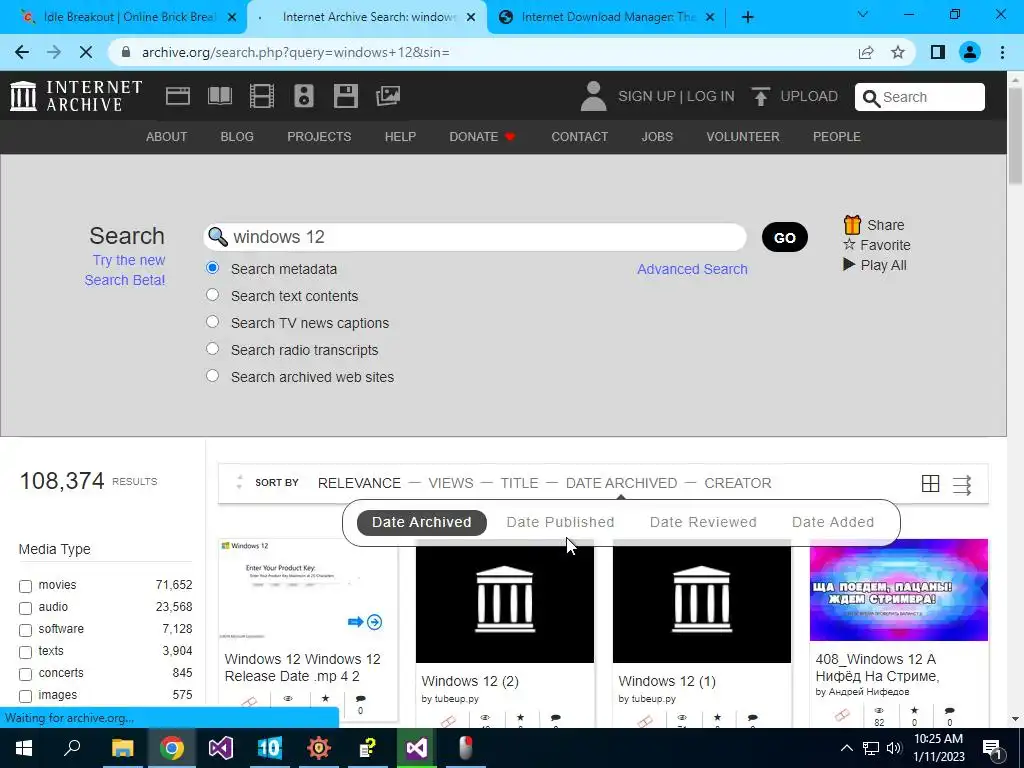Click the Favorite star icon
Screen dimensions: 1024x768
[x=849, y=244]
